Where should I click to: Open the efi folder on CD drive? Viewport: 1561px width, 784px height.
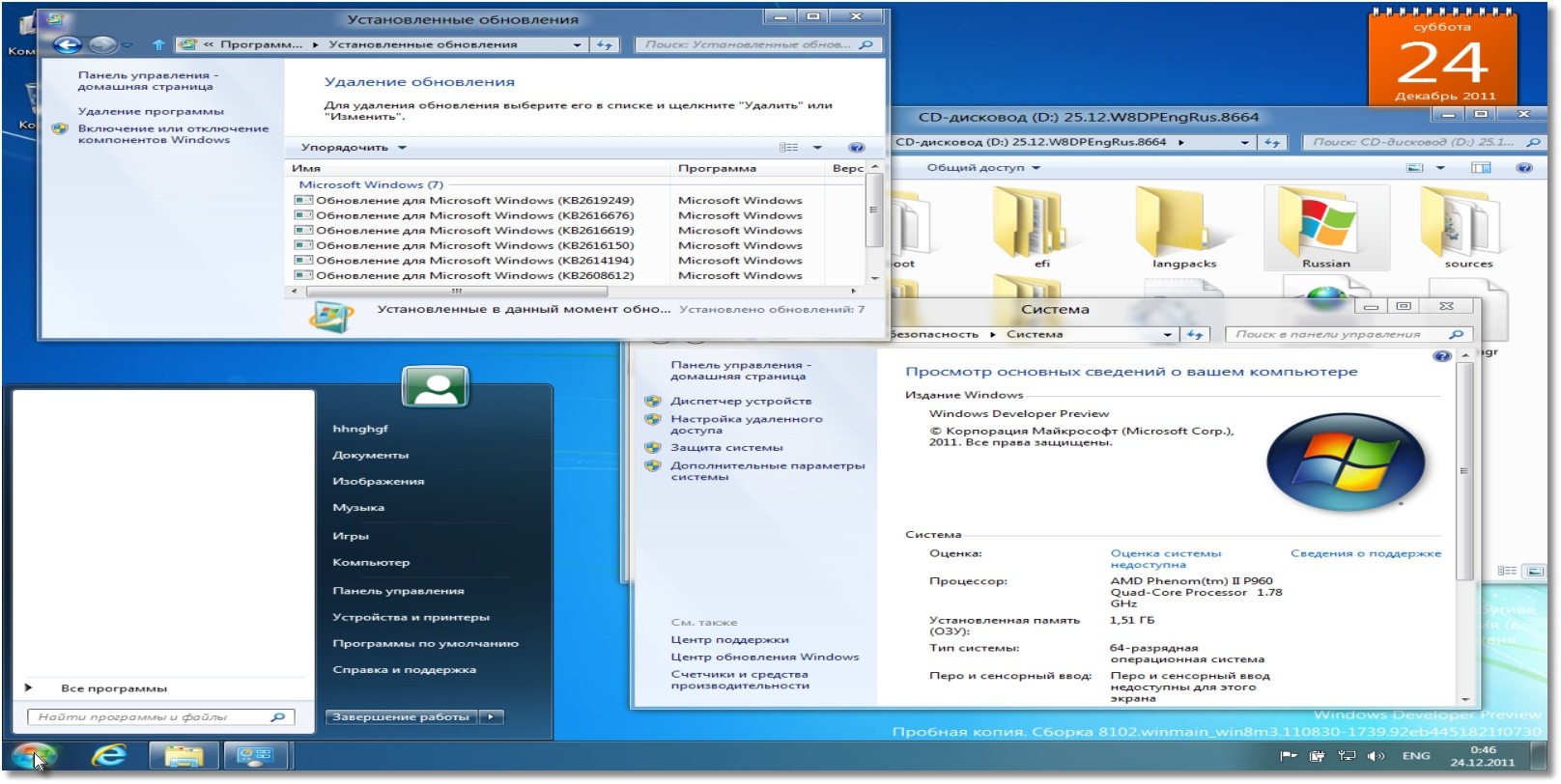coord(1041,228)
